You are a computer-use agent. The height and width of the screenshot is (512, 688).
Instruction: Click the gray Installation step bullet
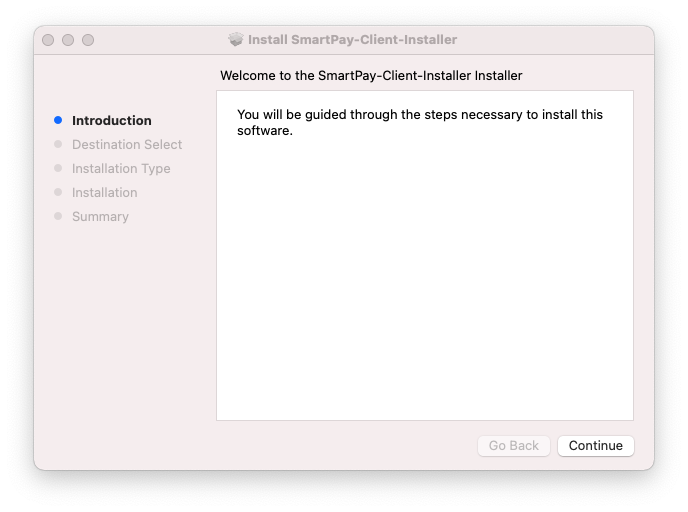pos(58,192)
